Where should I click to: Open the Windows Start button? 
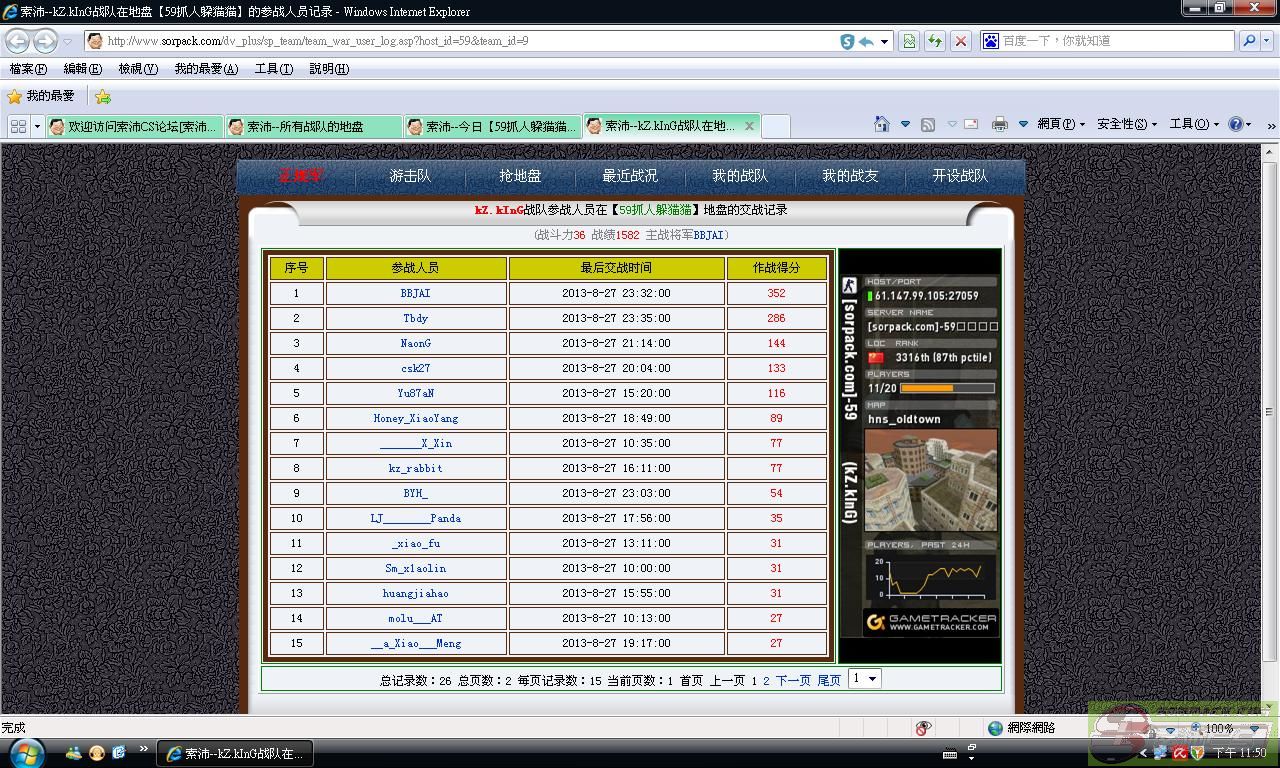point(25,752)
